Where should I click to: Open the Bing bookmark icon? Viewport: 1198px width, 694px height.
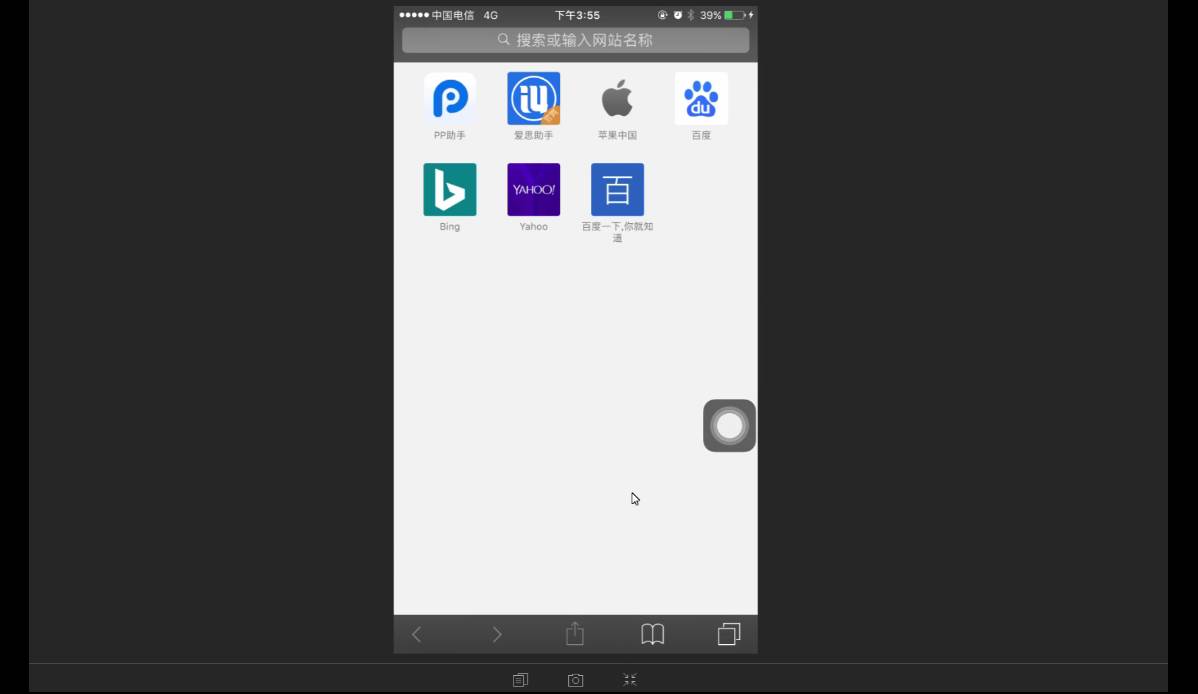click(450, 190)
